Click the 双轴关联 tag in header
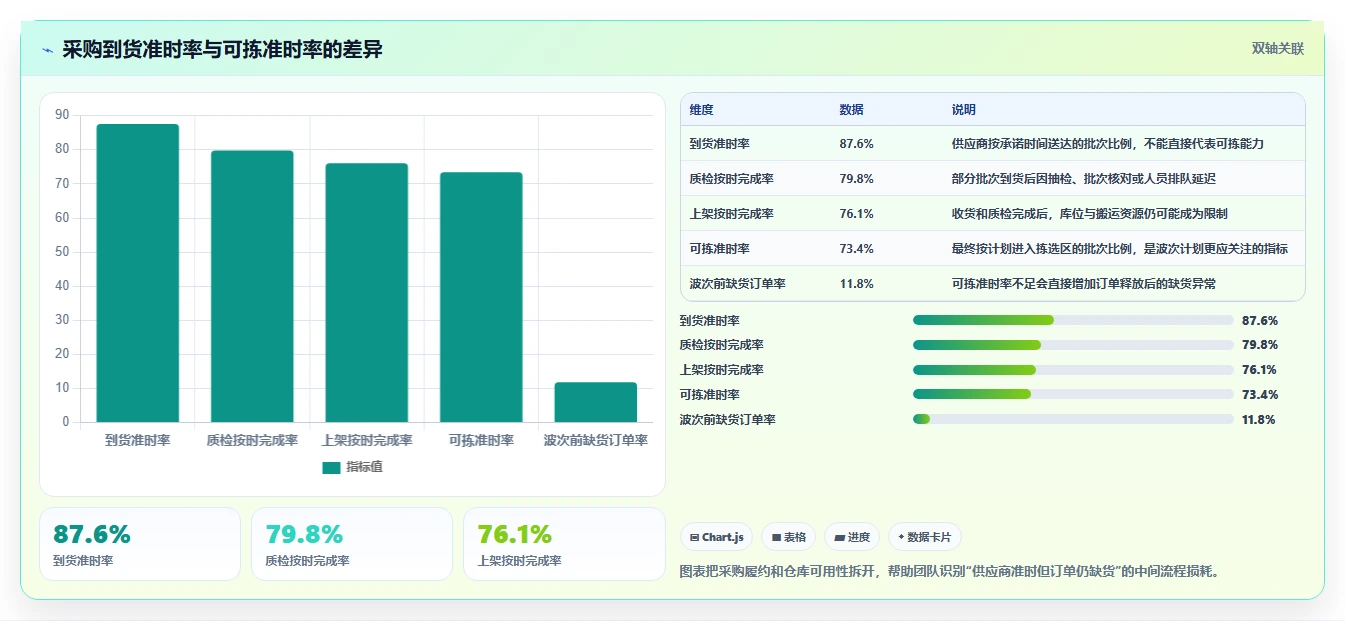1345x621 pixels. point(1278,48)
